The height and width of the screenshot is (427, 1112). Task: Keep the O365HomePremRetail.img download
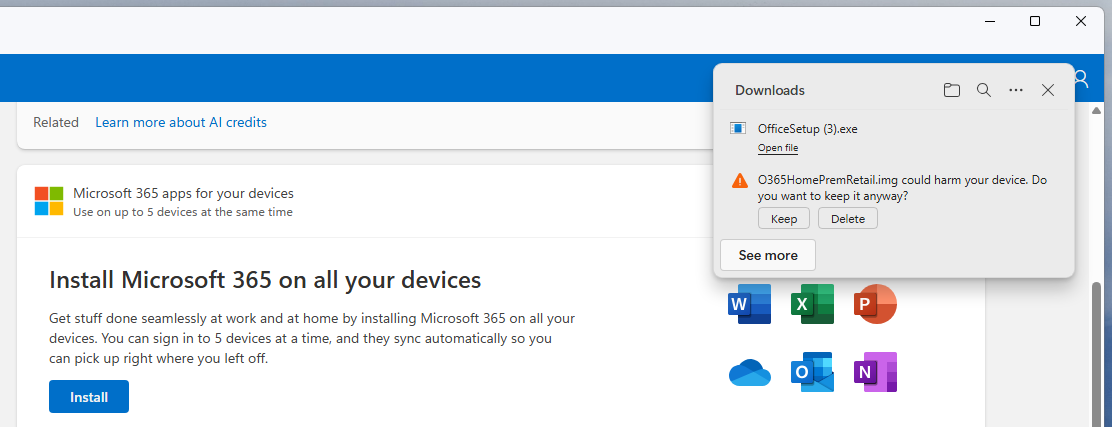(x=784, y=218)
